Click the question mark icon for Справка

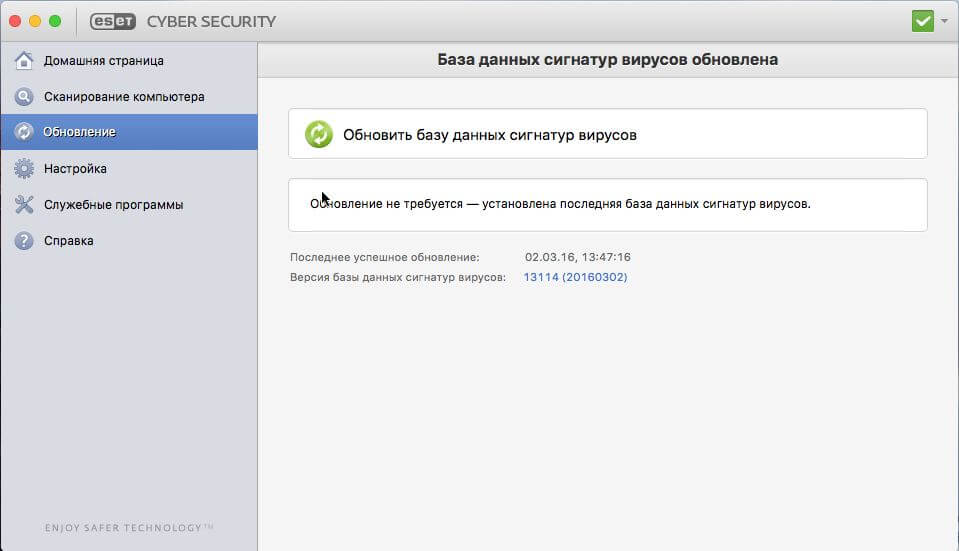[24, 240]
